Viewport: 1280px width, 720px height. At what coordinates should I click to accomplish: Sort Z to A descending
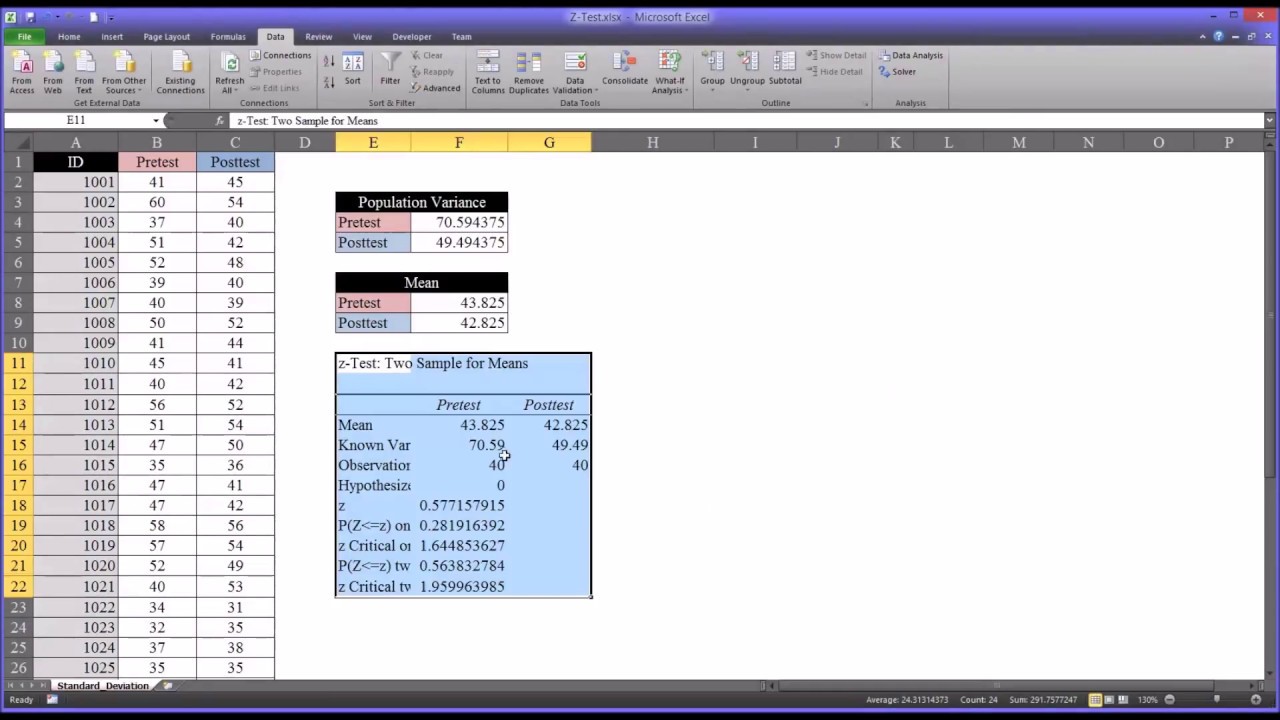coord(329,81)
